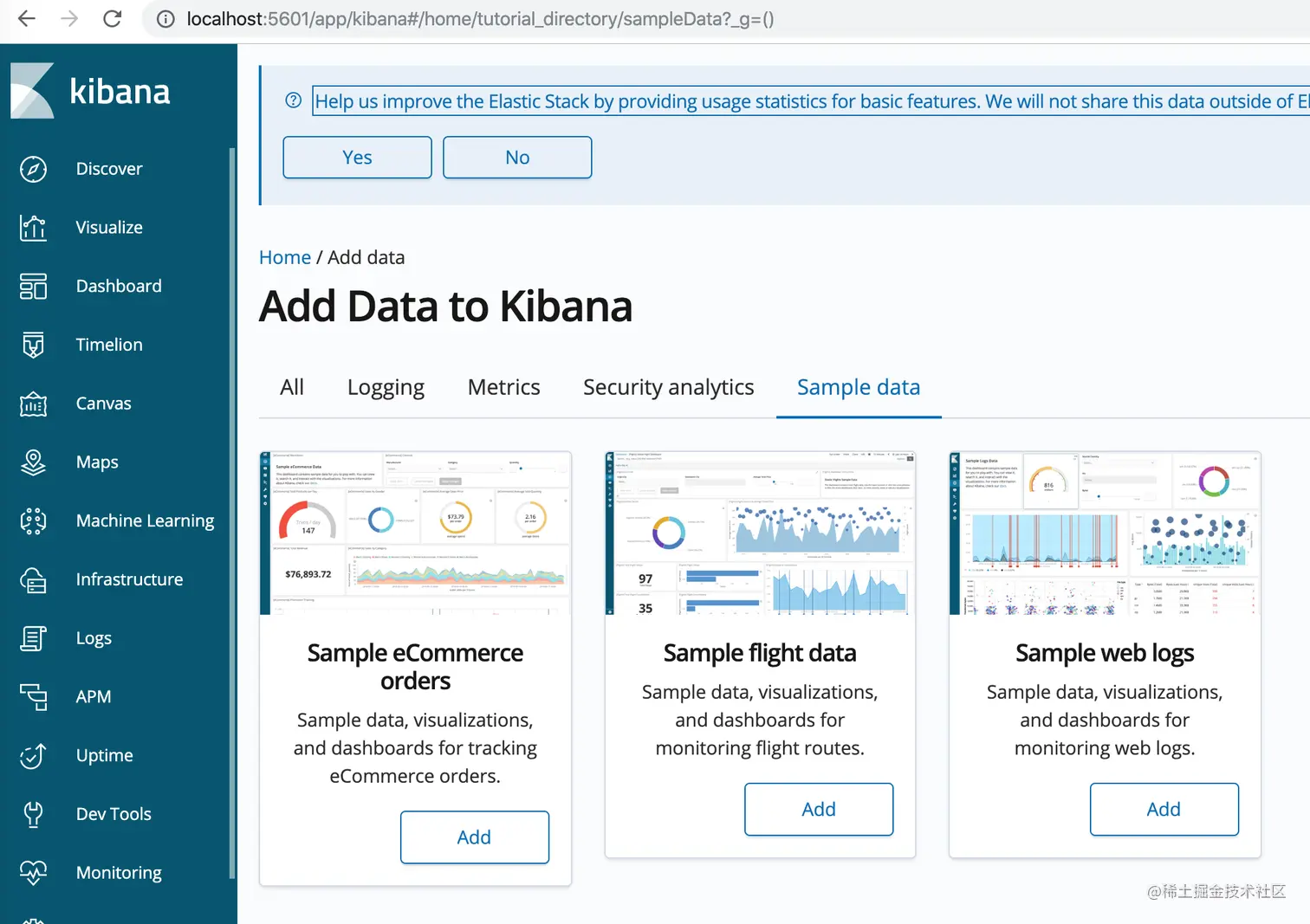Viewport: 1310px width, 924px height.
Task: Open the Infrastructure icon
Action: point(33,579)
